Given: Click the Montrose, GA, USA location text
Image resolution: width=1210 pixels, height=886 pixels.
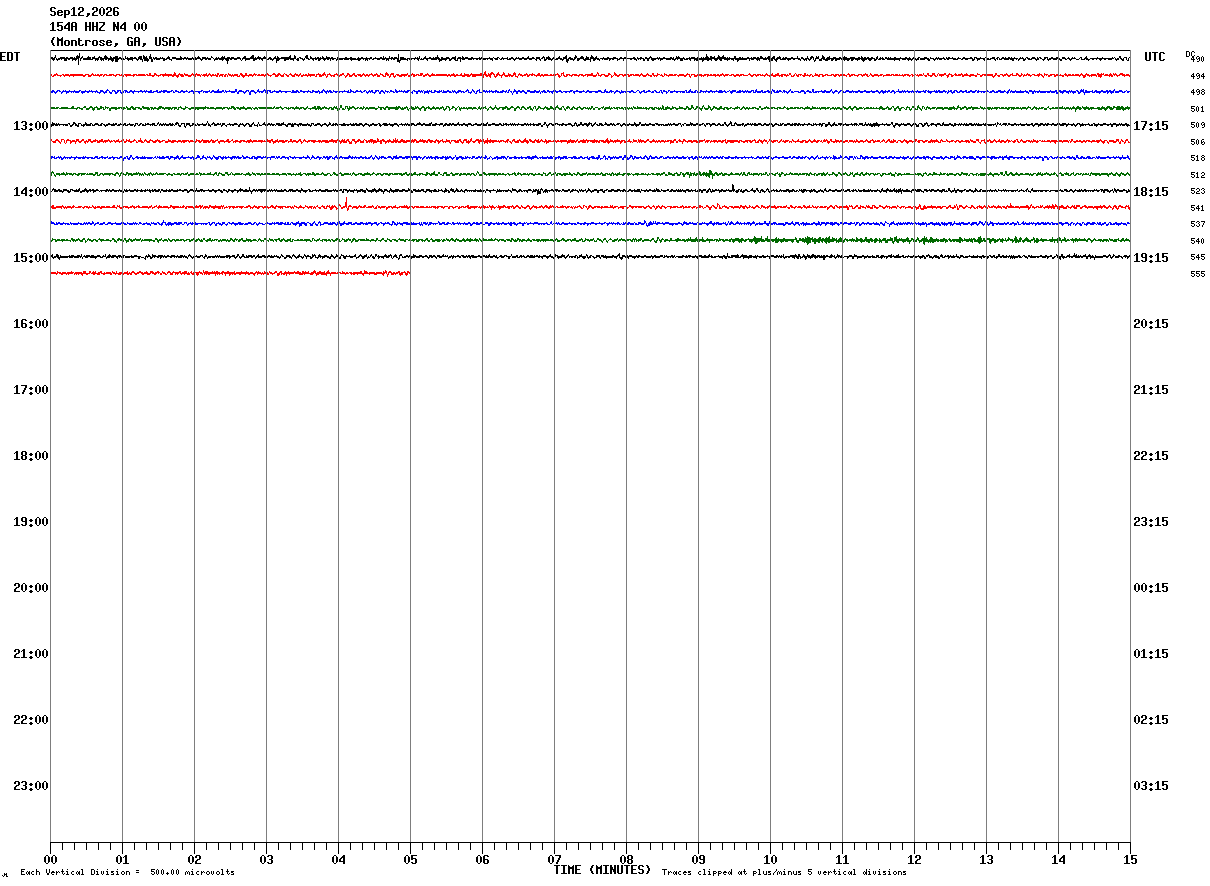Looking at the screenshot, I should 116,42.
